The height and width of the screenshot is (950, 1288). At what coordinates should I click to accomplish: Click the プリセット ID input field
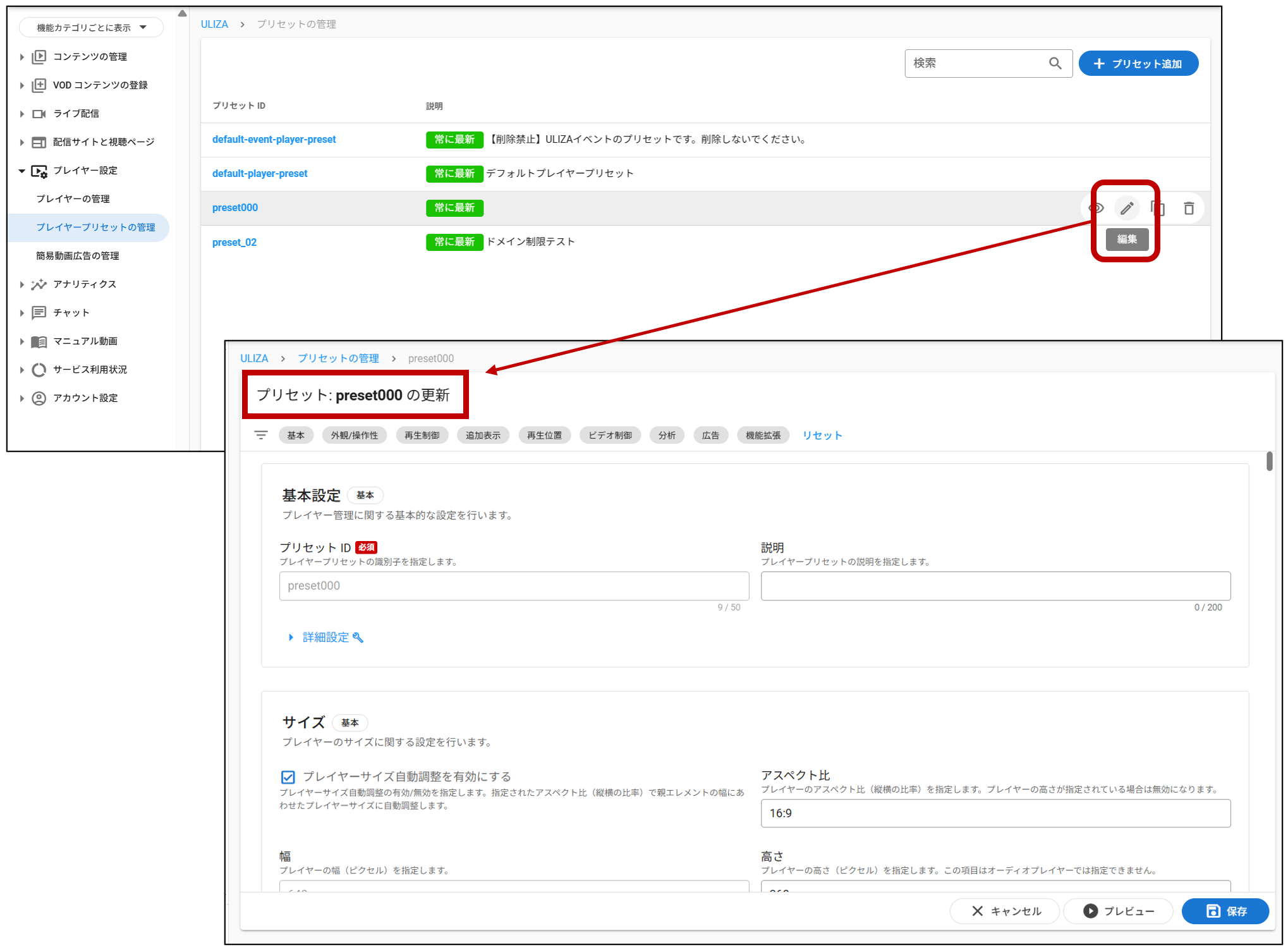(x=514, y=586)
